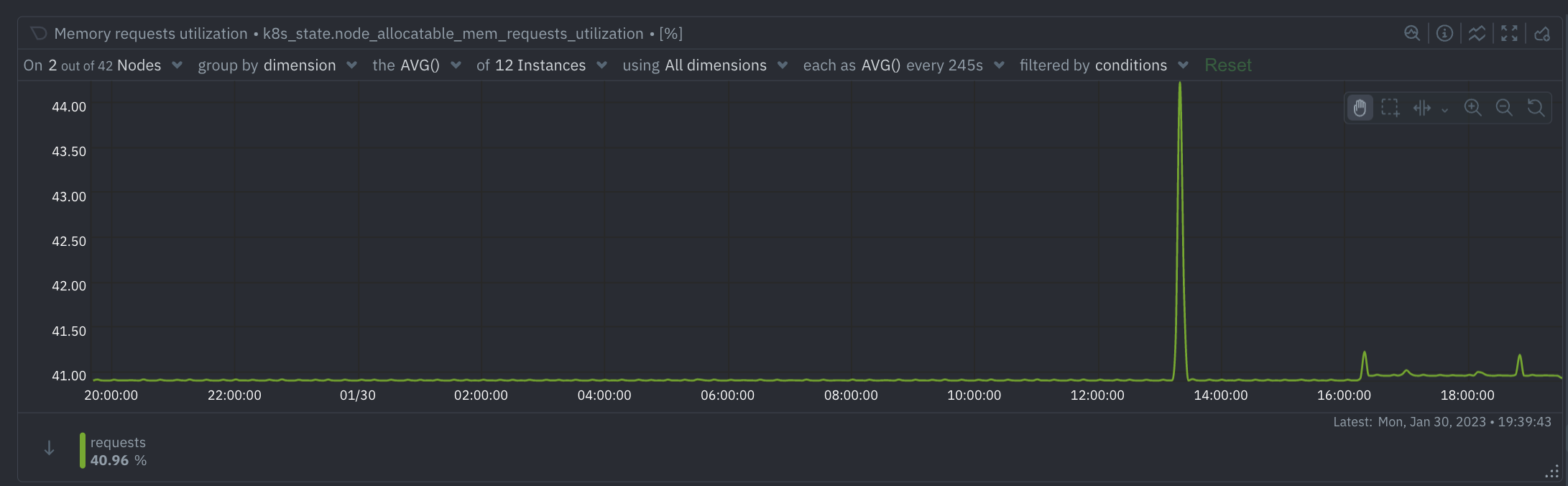The height and width of the screenshot is (486, 1568).
Task: Click the tall spike peak in the chart
Action: click(x=1180, y=85)
